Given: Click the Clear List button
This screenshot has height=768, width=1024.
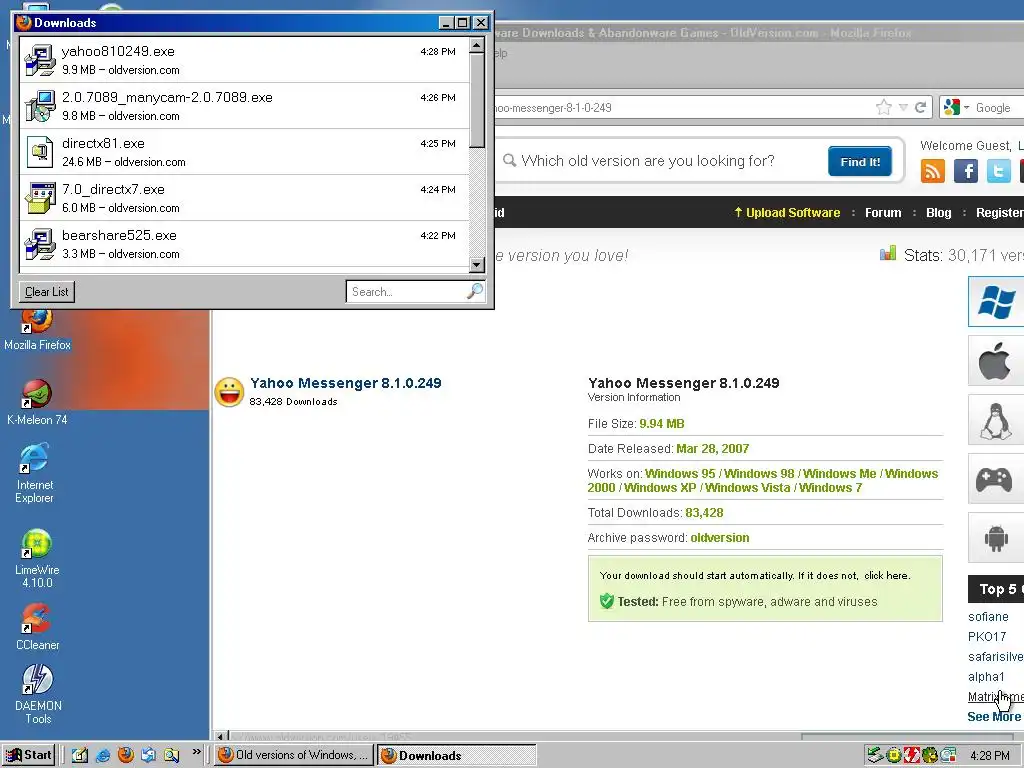Looking at the screenshot, I should click(x=46, y=292).
